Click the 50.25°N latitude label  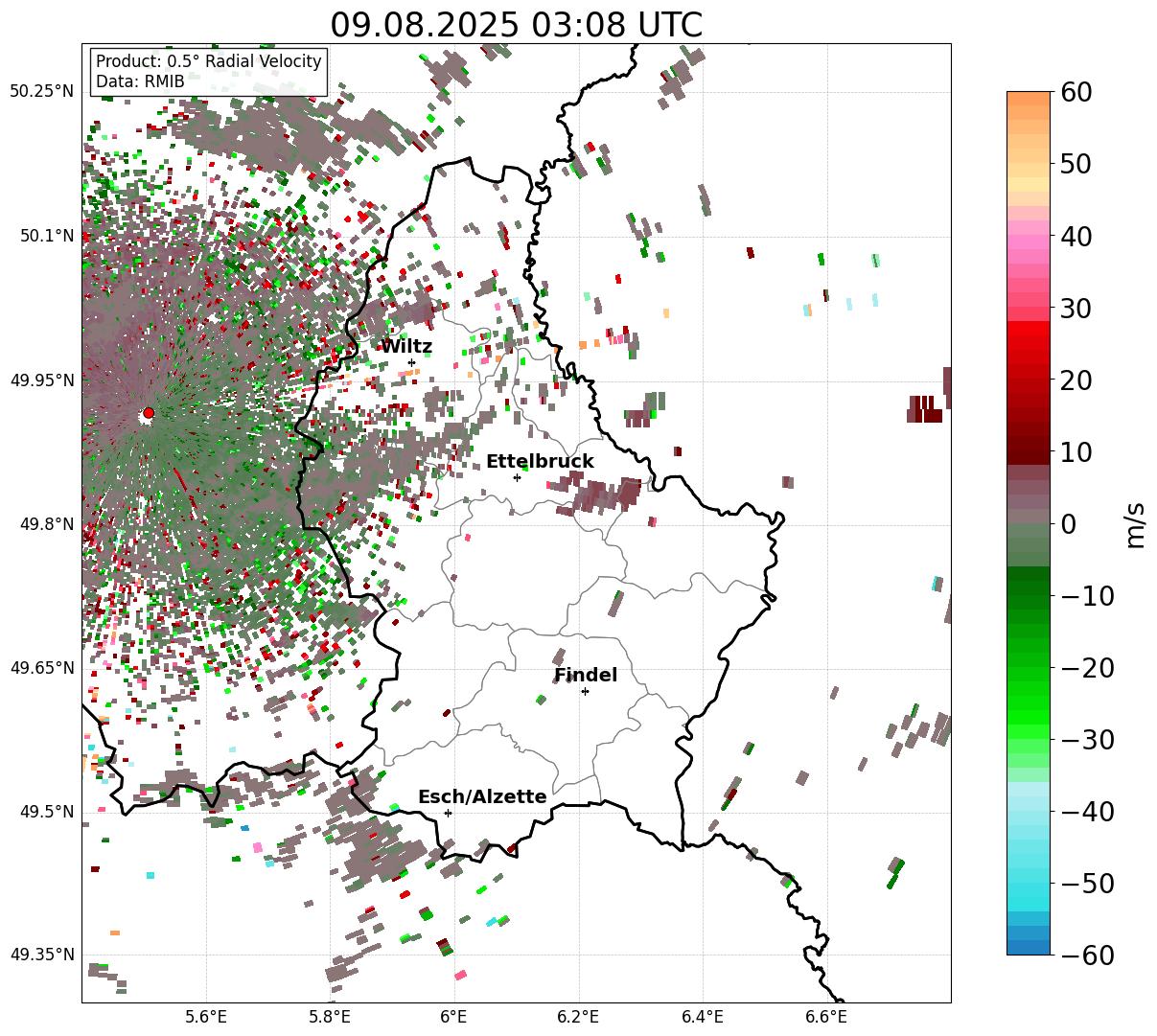click(41, 92)
